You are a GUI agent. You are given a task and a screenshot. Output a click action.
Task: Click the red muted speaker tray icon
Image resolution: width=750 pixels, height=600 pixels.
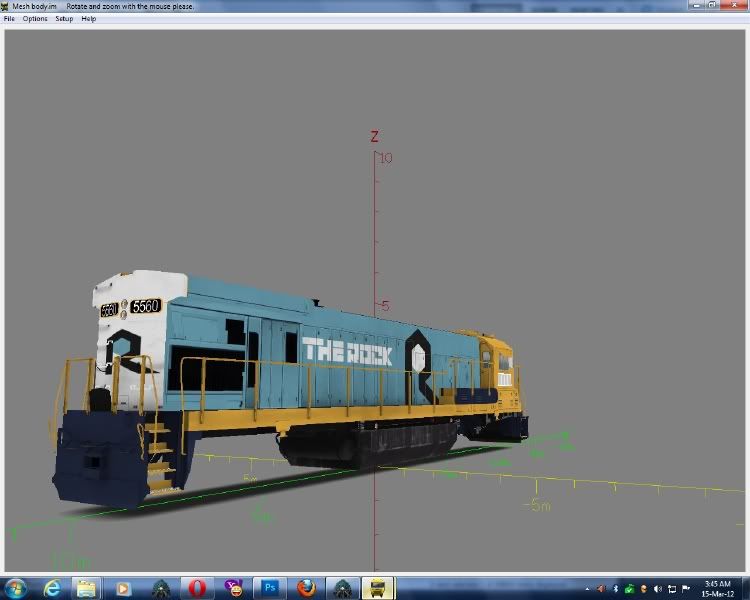601,589
